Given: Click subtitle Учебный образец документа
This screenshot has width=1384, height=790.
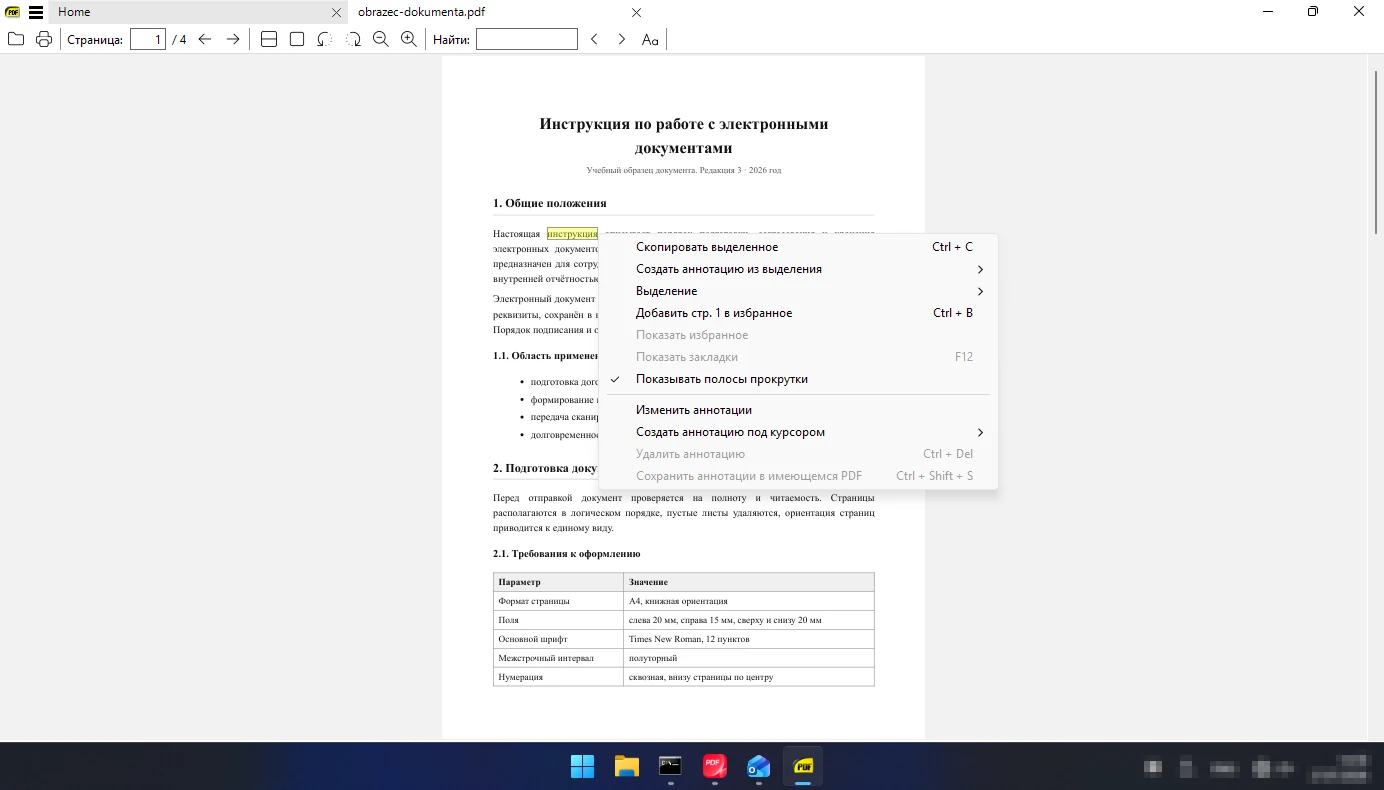Looking at the screenshot, I should point(684,170).
